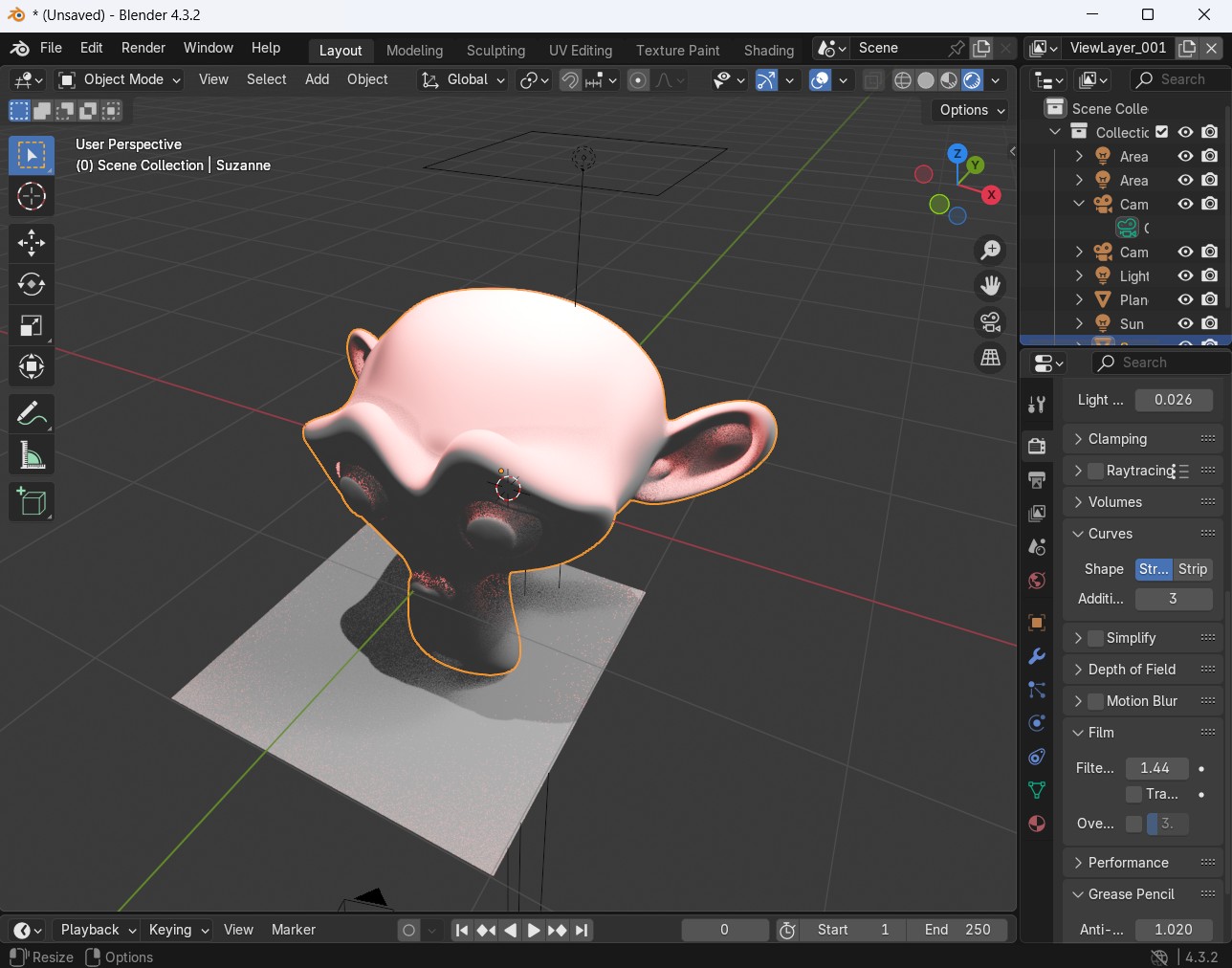This screenshot has width=1232, height=968.
Task: Select the Select Box tool
Action: click(x=32, y=155)
